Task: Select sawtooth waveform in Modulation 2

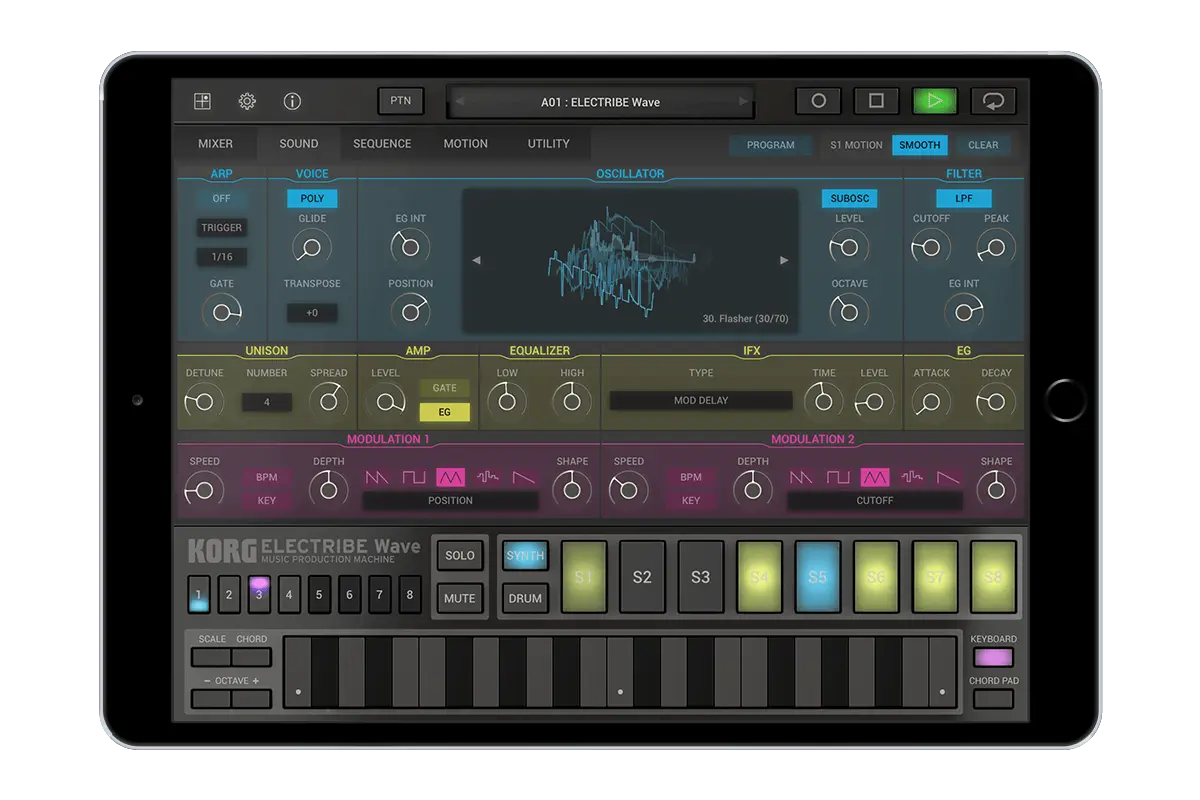Action: coord(801,477)
